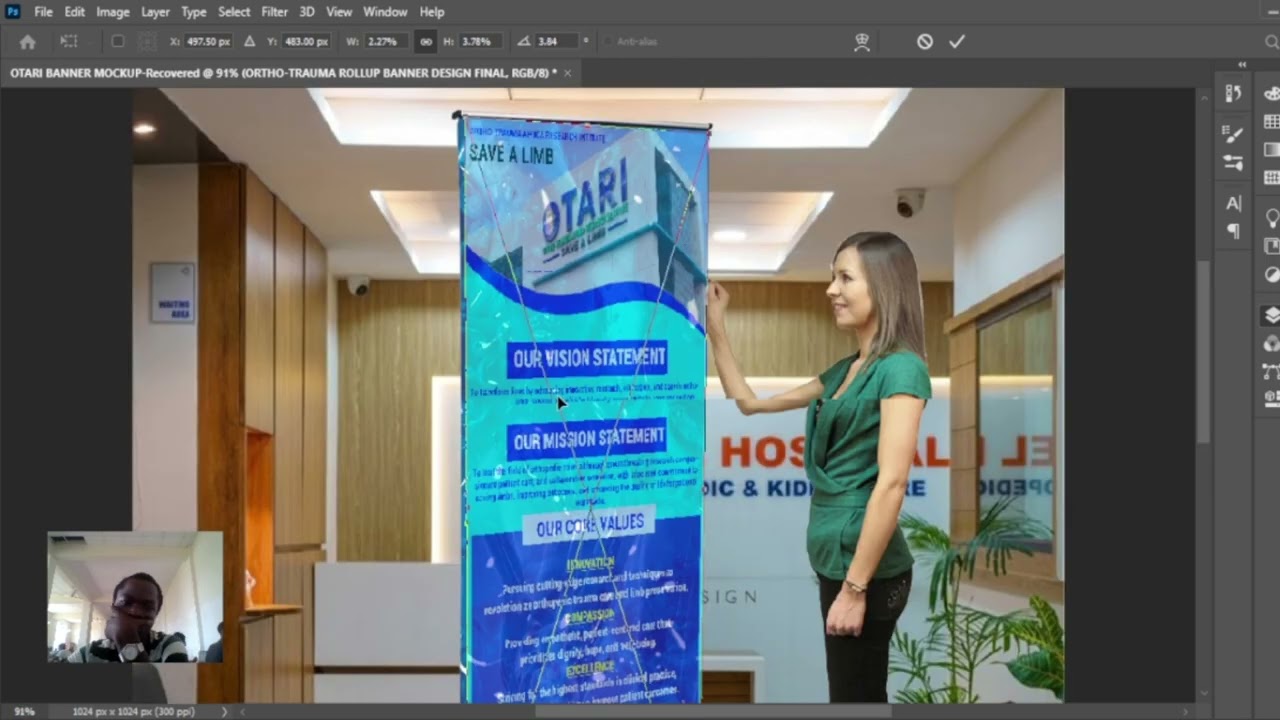
Task: Open the Adjustments panel icon
Action: point(1272,274)
